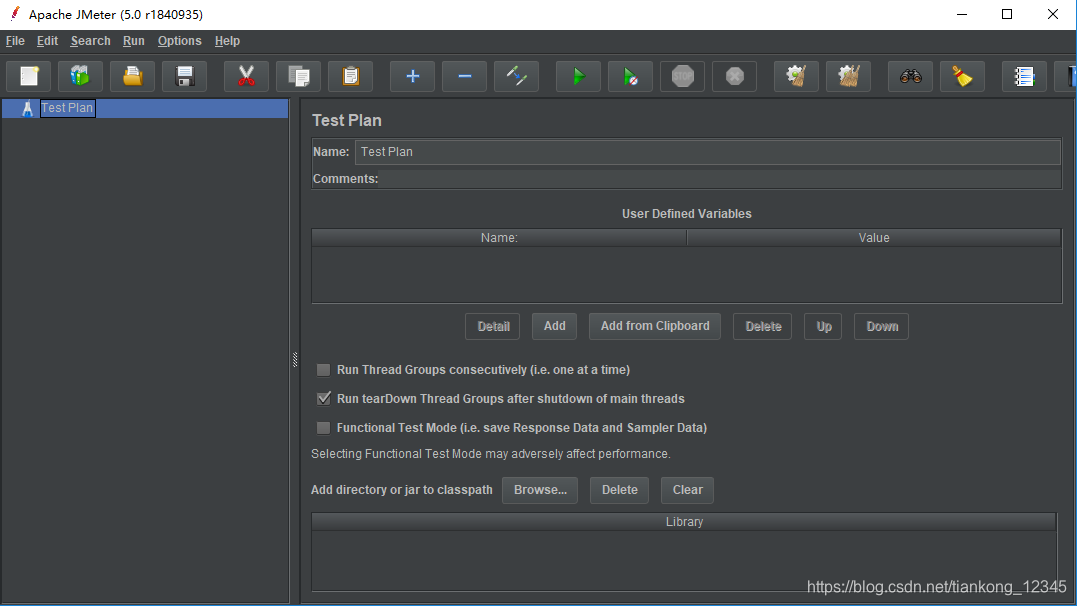The height and width of the screenshot is (606, 1077).
Task: Click the Down button
Action: [882, 326]
